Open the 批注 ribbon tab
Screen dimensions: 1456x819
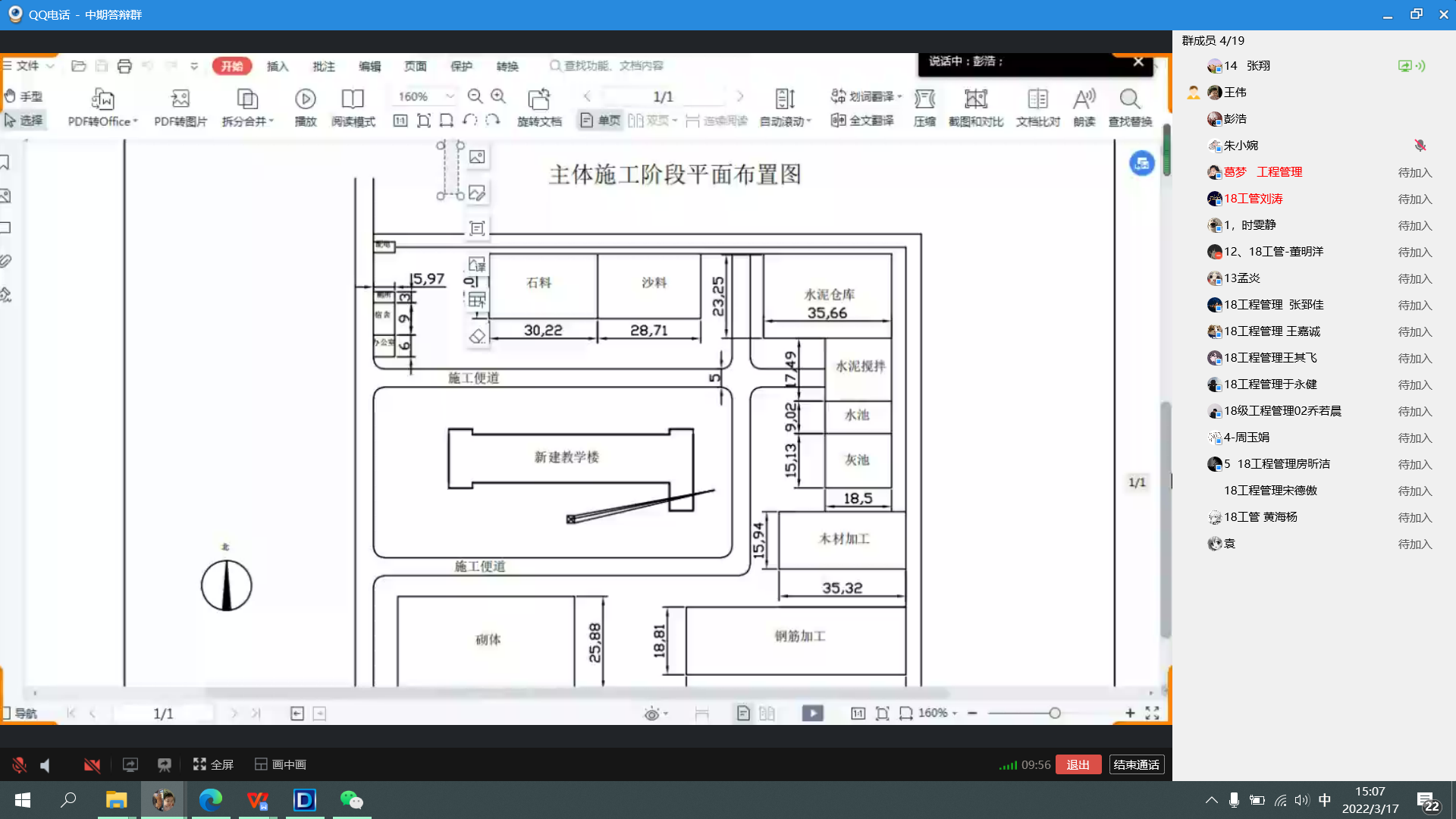click(x=324, y=67)
